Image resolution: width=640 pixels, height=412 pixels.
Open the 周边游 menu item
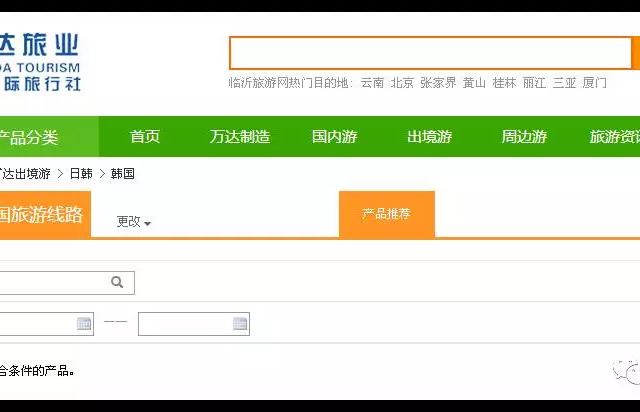click(524, 136)
